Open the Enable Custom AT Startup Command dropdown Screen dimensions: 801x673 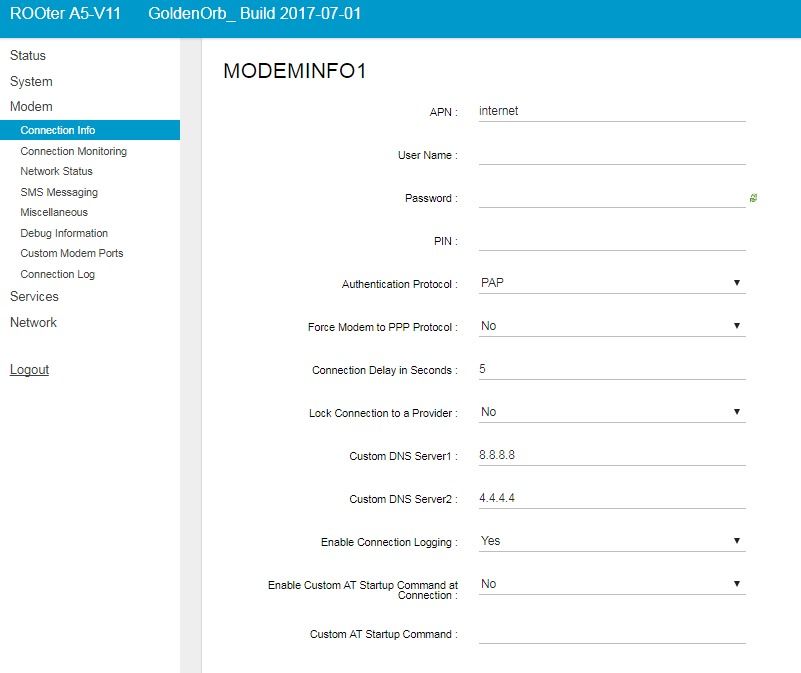[612, 584]
